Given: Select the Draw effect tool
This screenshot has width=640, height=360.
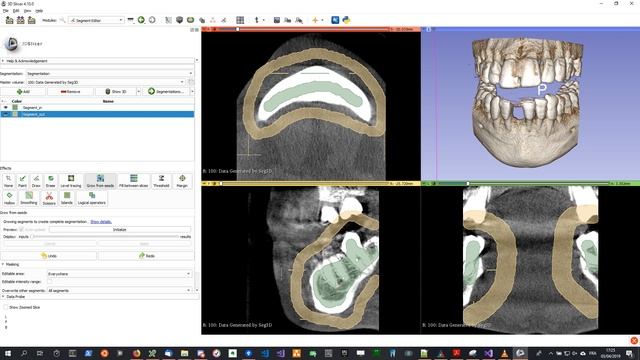Looking at the screenshot, I should (36, 181).
